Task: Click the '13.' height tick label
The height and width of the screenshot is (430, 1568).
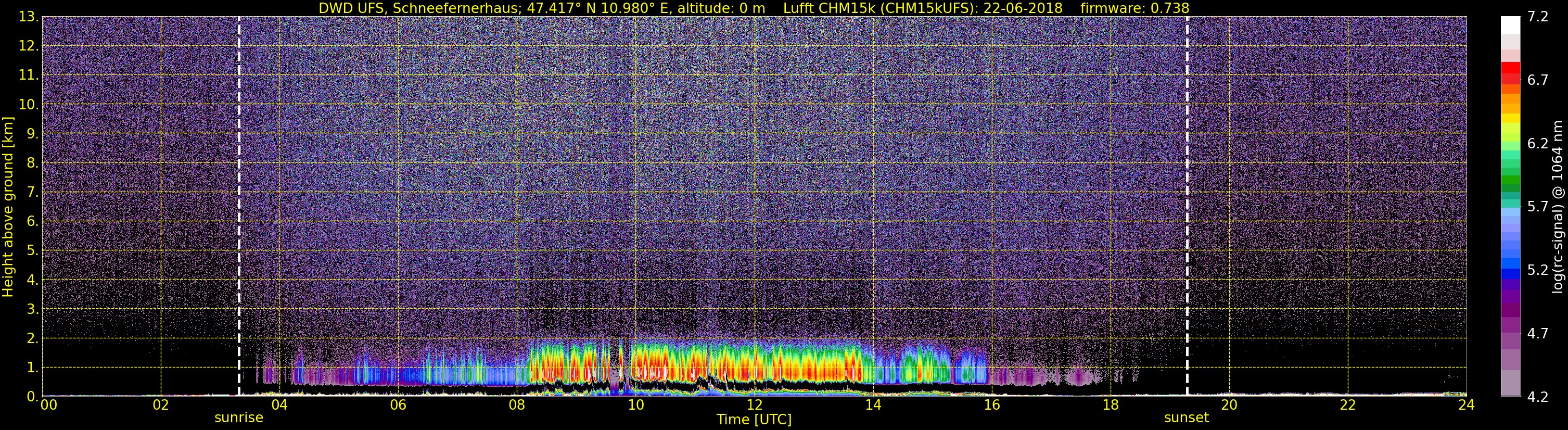Action: (x=29, y=17)
